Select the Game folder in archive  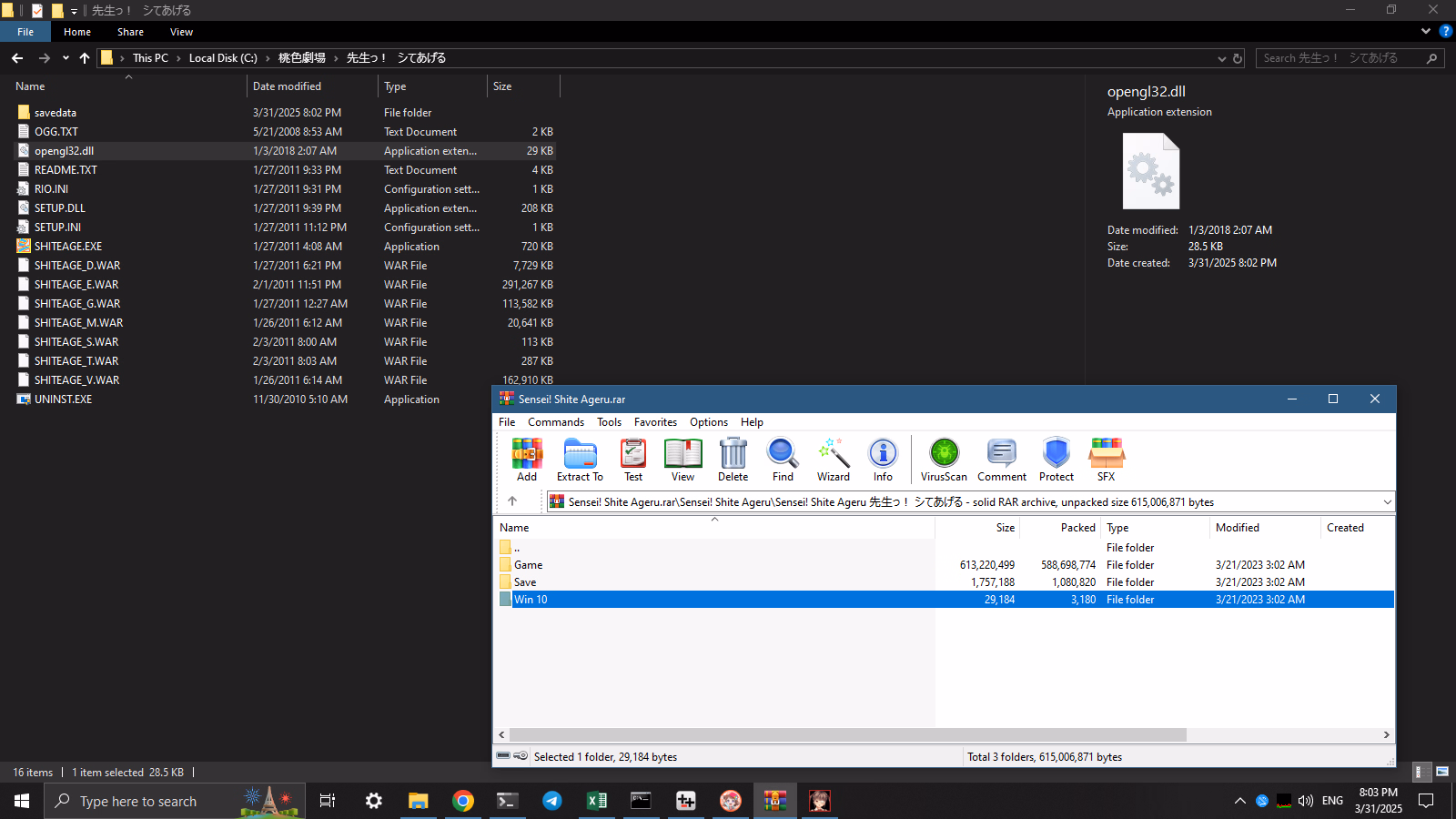pos(528,565)
